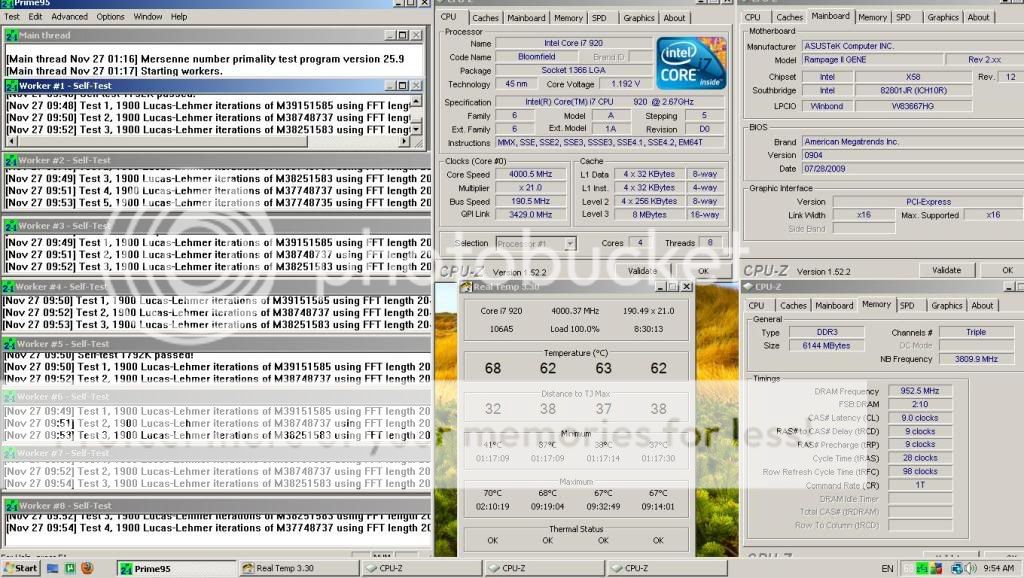Screen dimensions: 1024x578
Task: Click the "Socket 1366 LGA" Package value
Action: pos(573,71)
